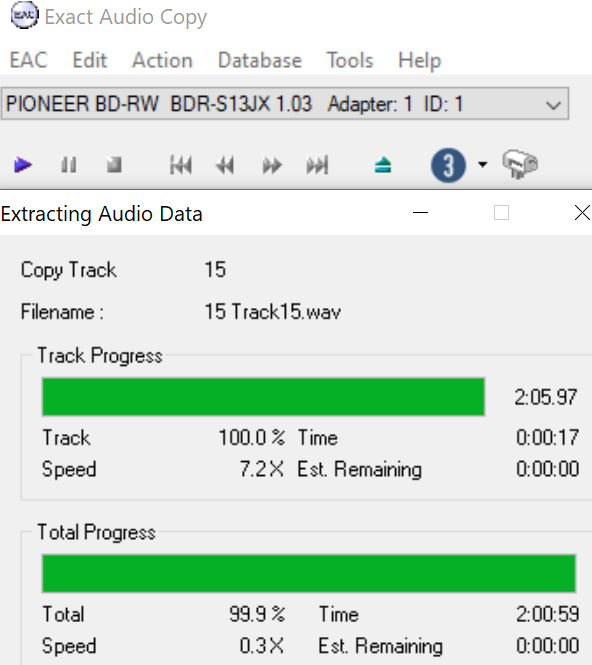
Task: Click the stop playback icon
Action: [114, 165]
